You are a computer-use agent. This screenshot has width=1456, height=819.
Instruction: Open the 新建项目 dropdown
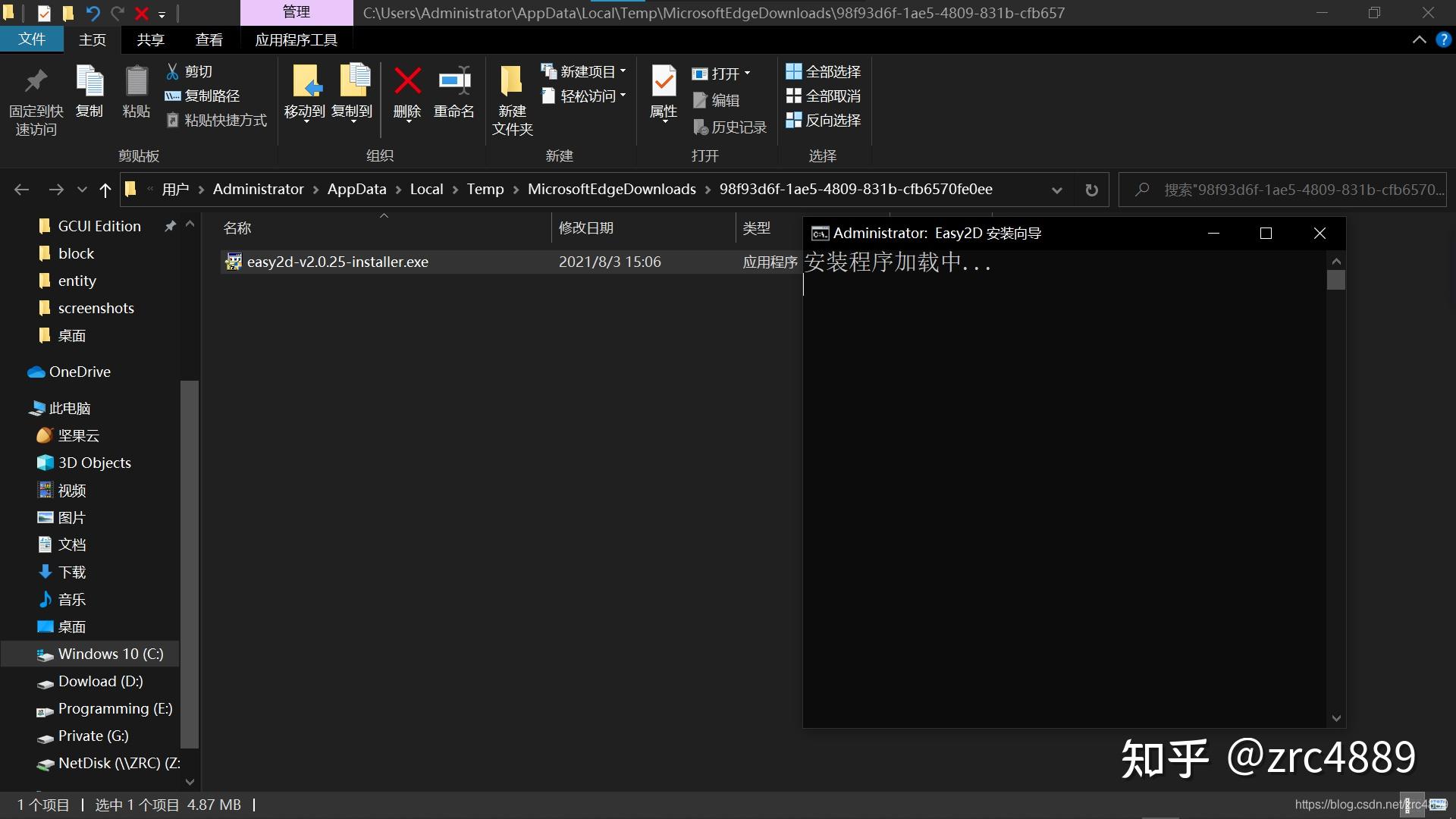tap(623, 71)
